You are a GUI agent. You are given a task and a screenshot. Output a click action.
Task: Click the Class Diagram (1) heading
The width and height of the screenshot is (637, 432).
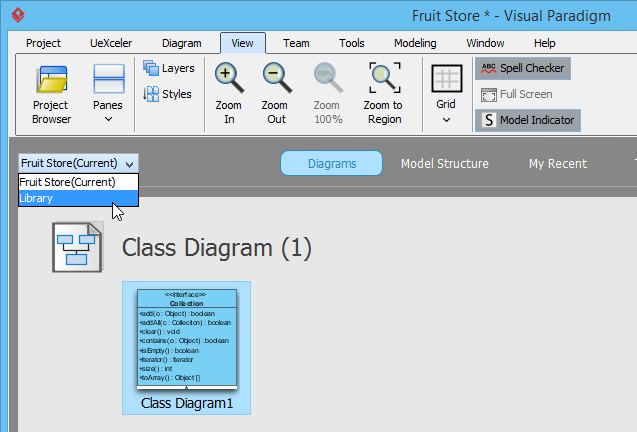tap(217, 247)
